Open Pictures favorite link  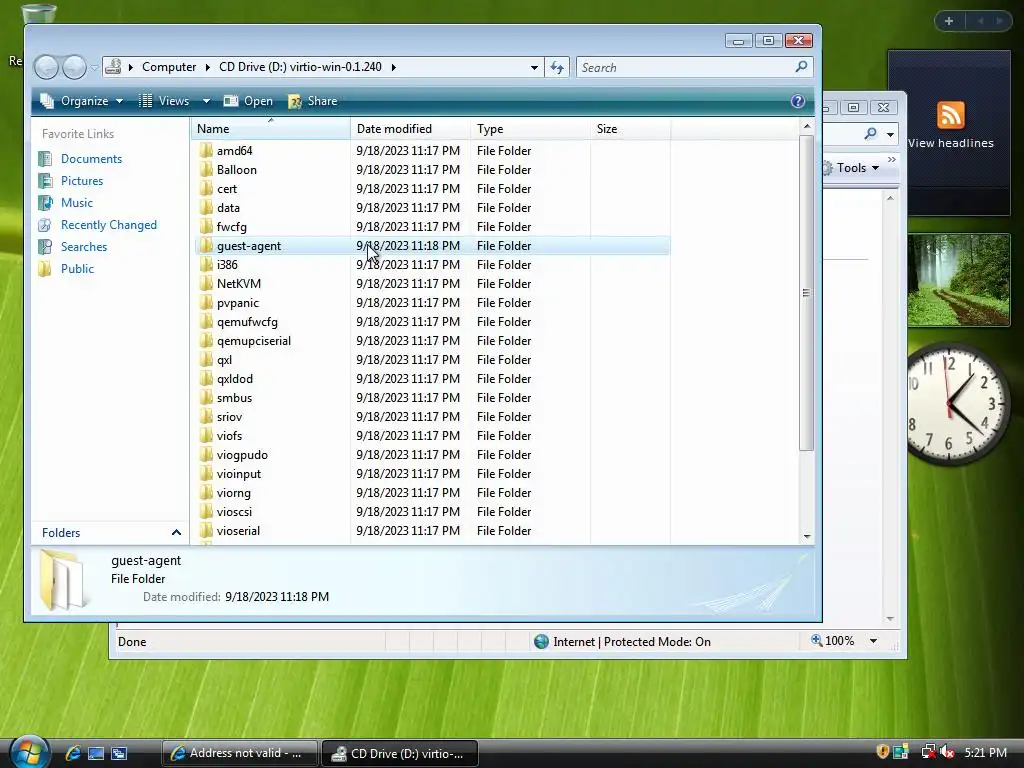pyautogui.click(x=82, y=181)
